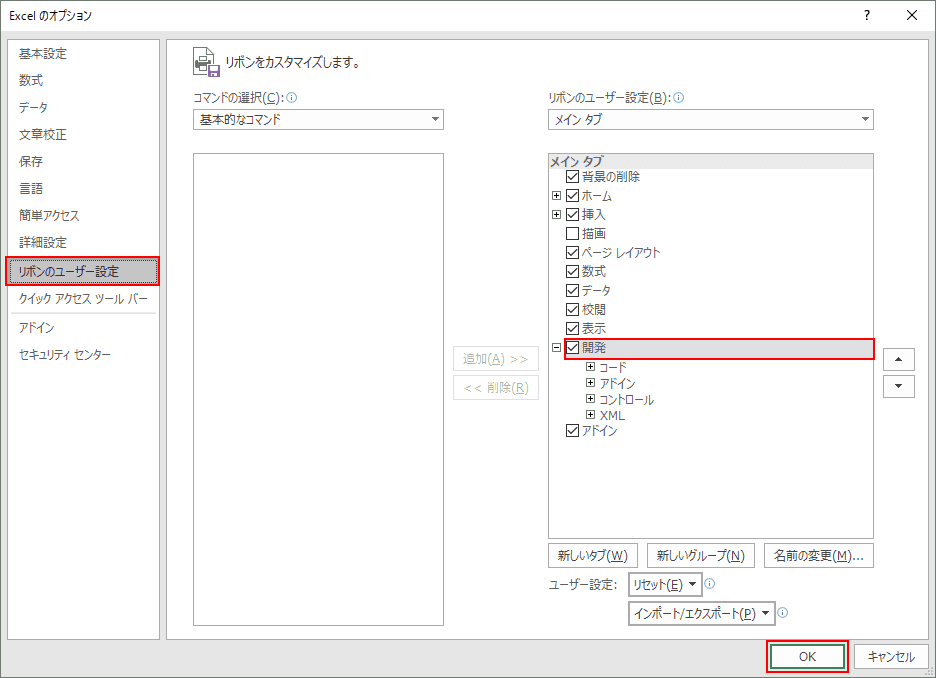
Task: Open the help question mark in title bar
Action: point(867,16)
